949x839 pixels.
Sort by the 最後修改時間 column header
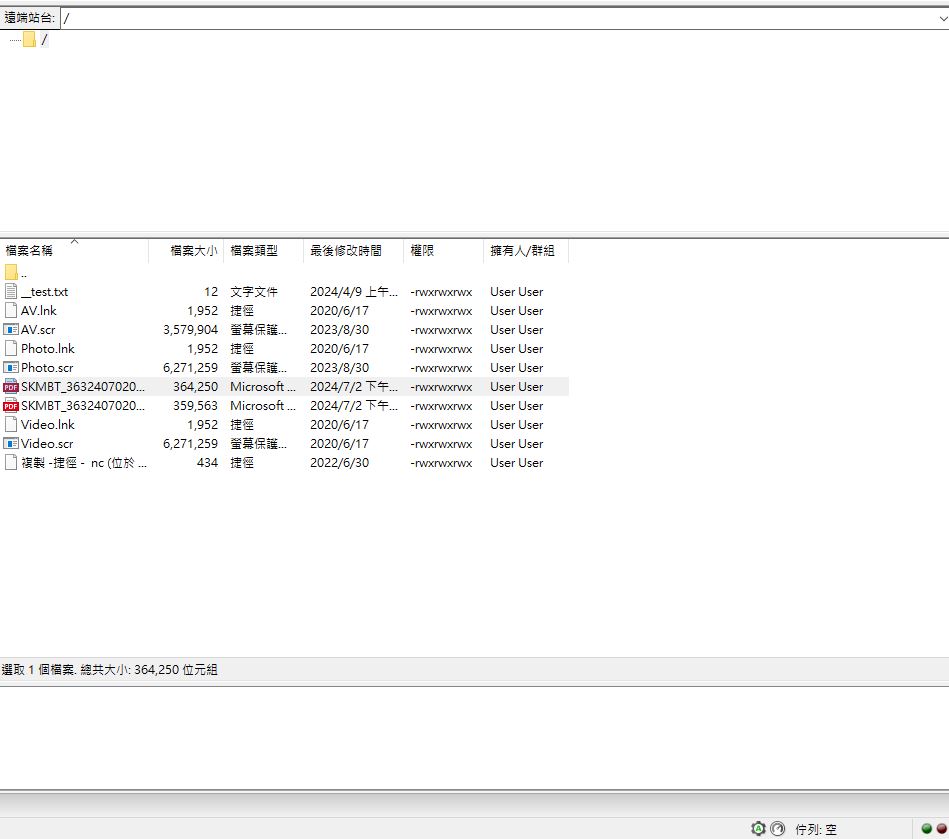tap(353, 250)
